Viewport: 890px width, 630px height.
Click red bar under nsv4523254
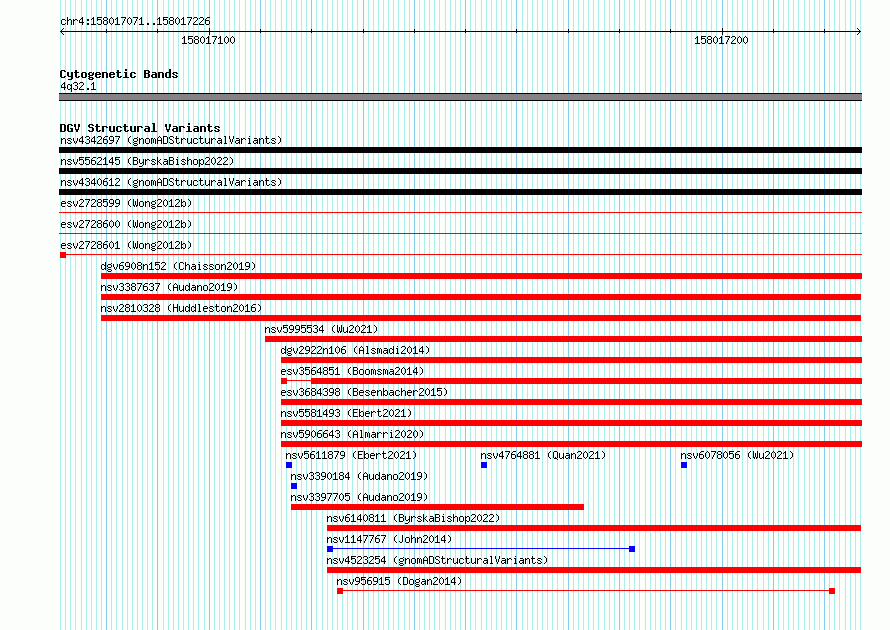(594, 570)
